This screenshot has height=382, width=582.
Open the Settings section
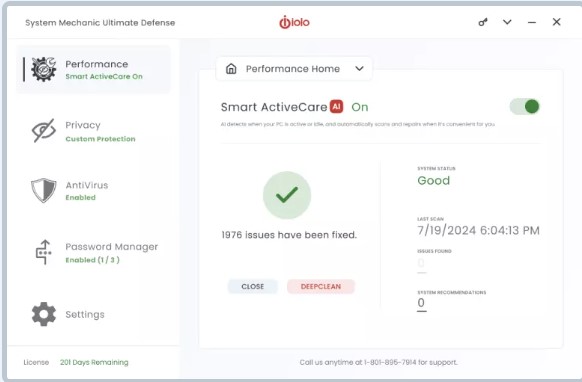[94, 314]
